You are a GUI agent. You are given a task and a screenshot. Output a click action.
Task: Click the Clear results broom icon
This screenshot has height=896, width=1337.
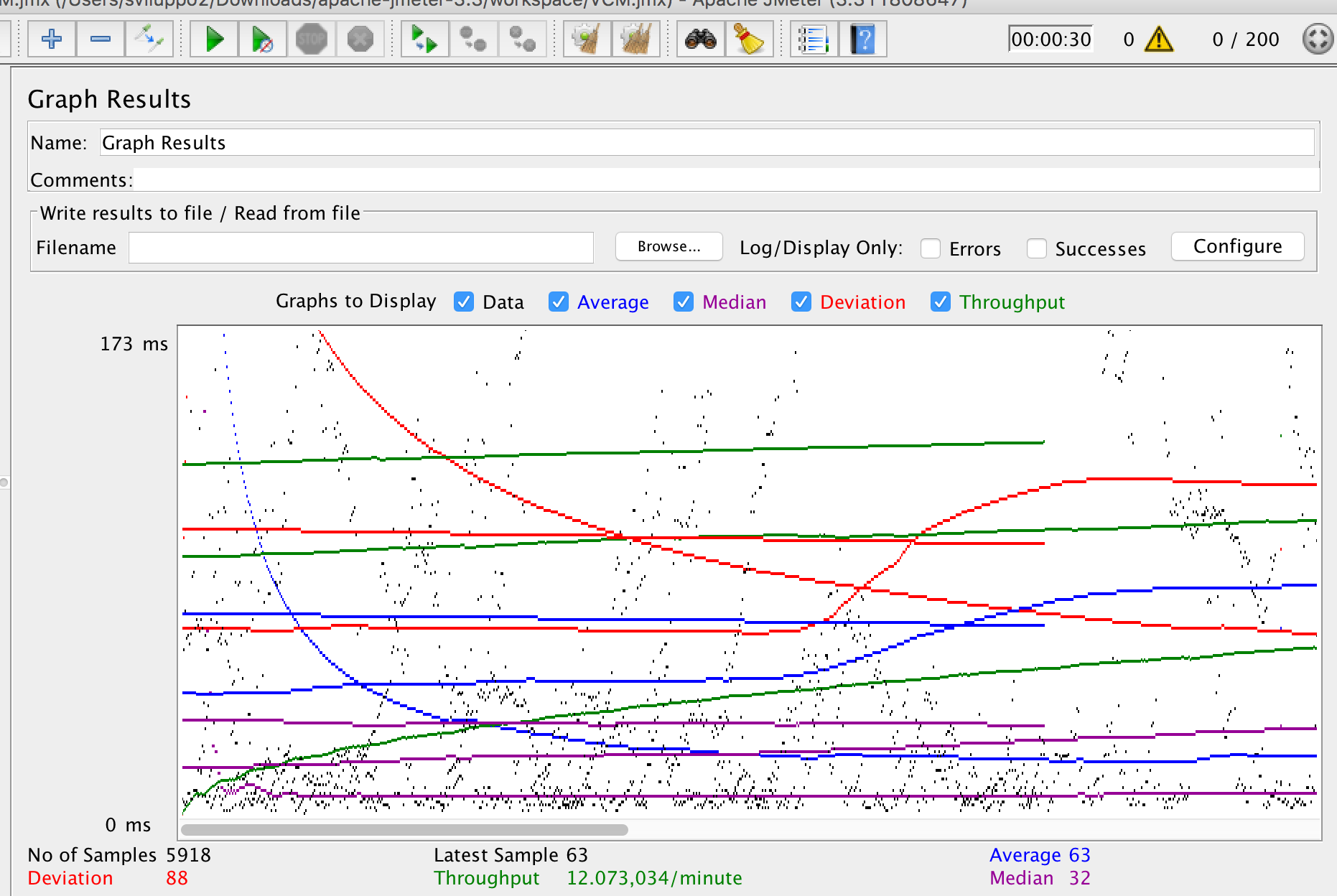coord(587,39)
